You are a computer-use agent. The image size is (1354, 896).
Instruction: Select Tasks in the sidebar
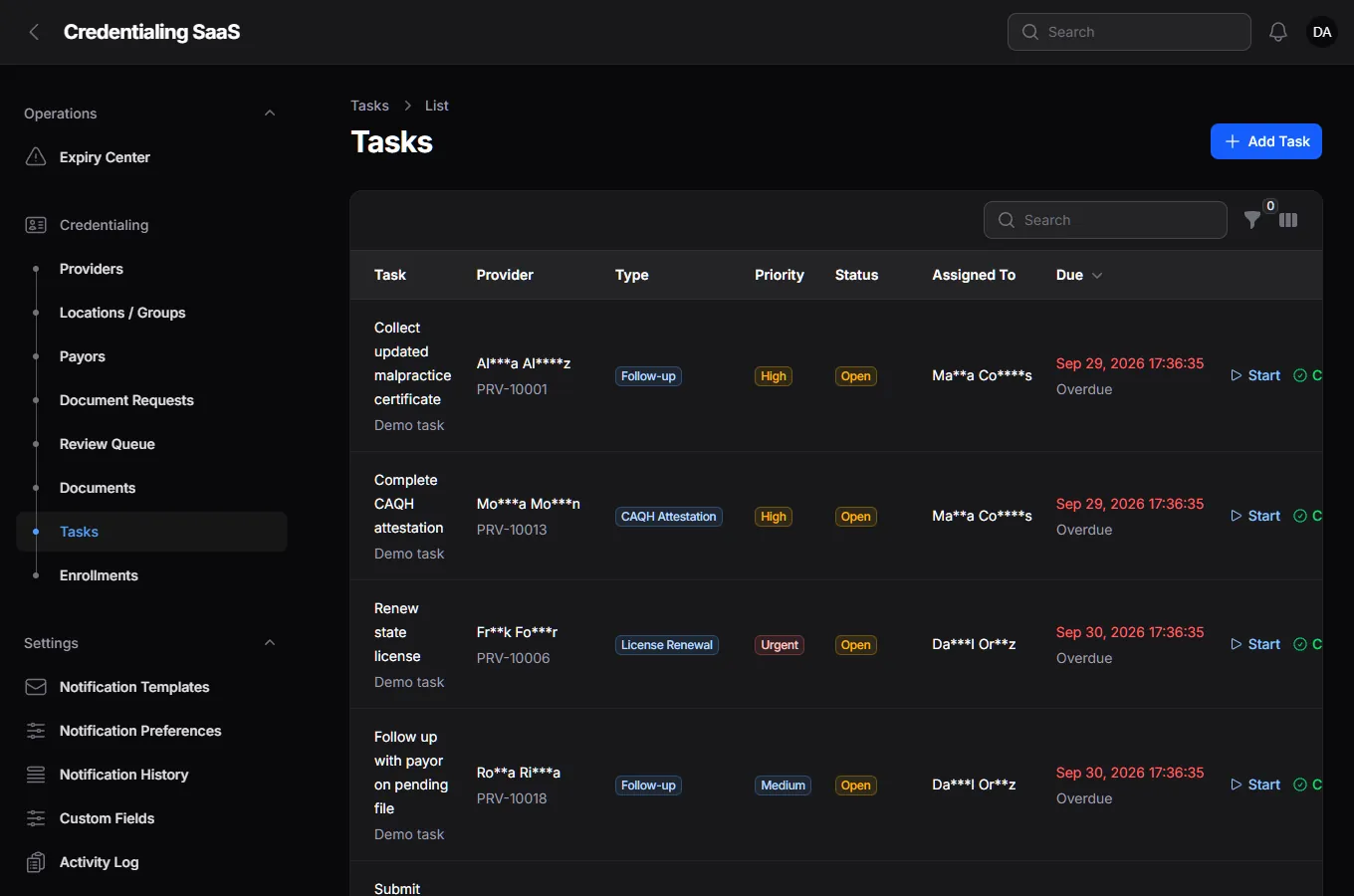[152, 532]
